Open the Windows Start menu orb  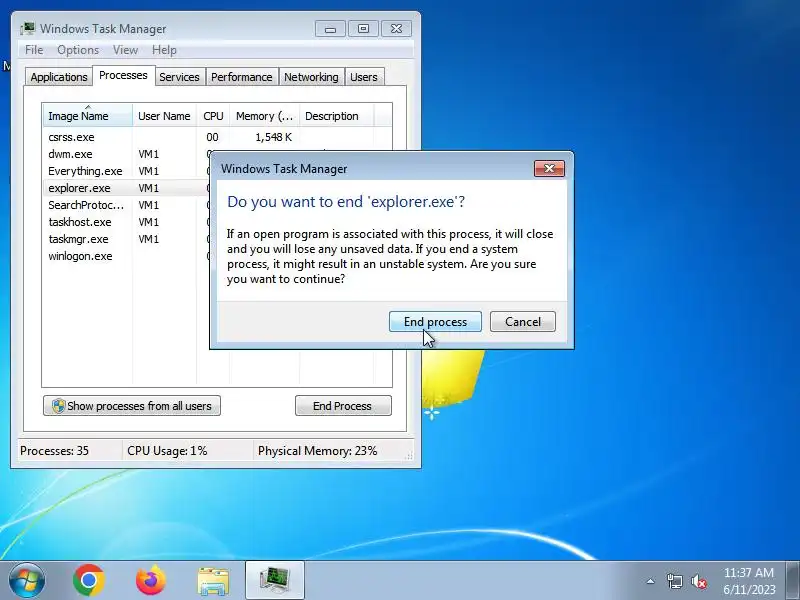coord(26,580)
